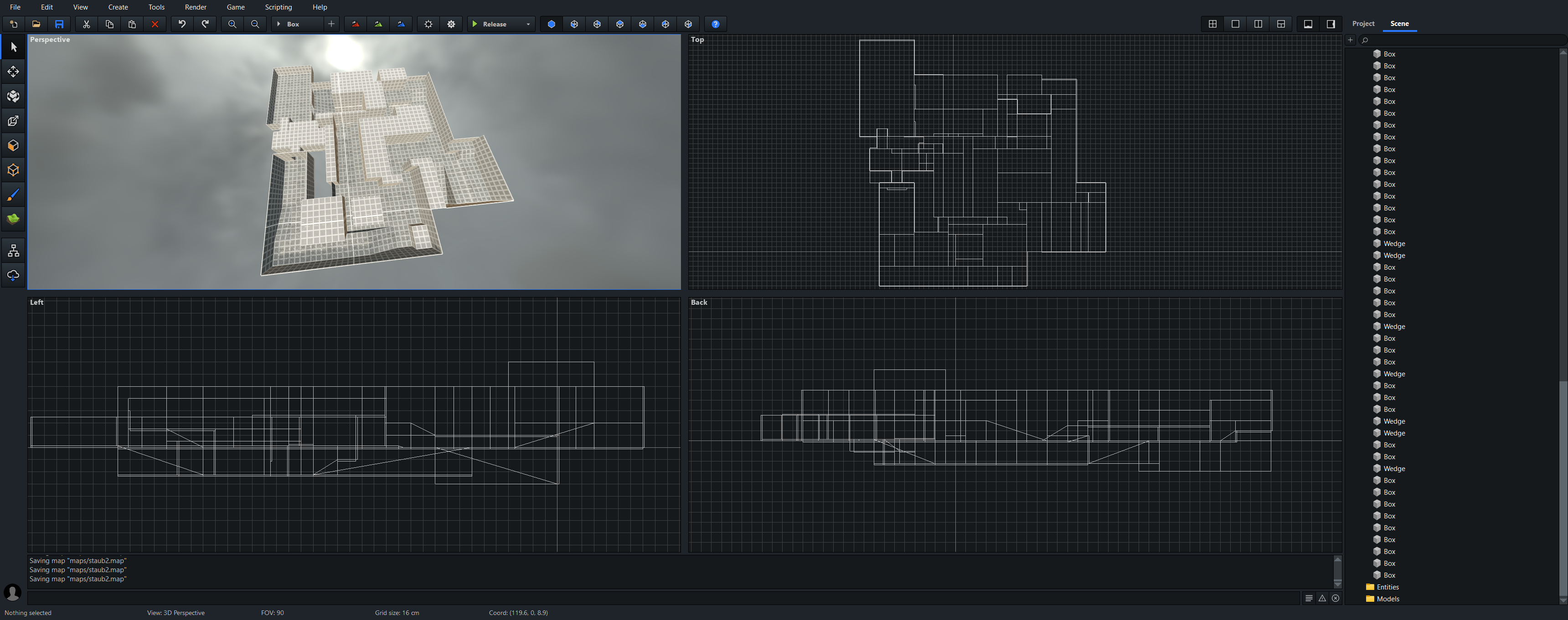Select the Paint brush tool
The height and width of the screenshot is (620, 1568).
pyautogui.click(x=13, y=195)
